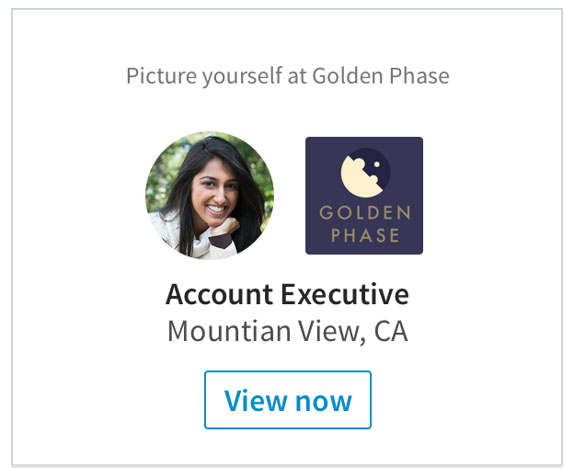Click the Picture yourself at Golden Phase headline

pos(288,76)
